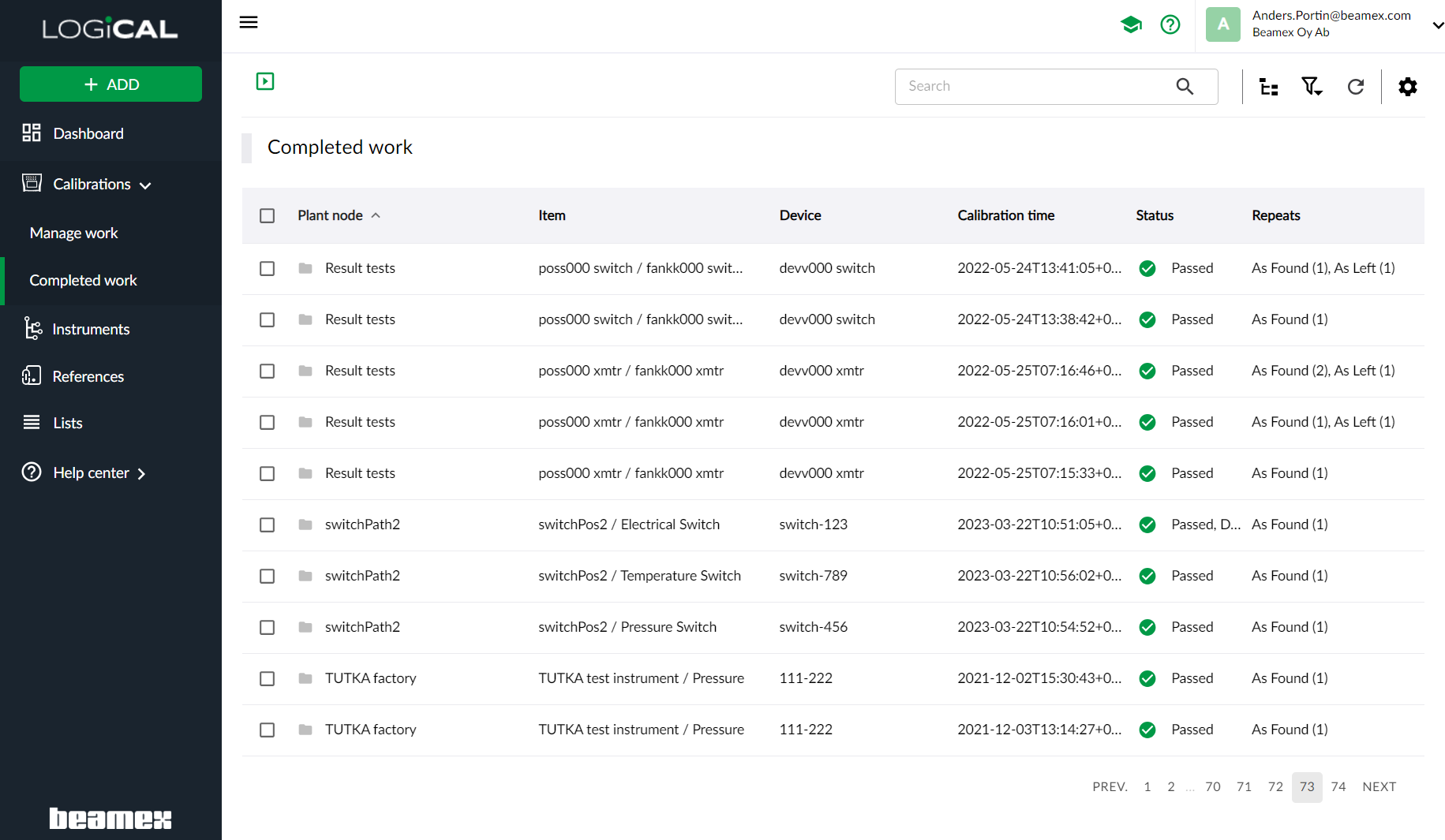Click passed status icon for switch-789 row
The width and height of the screenshot is (1445, 840).
(1147, 576)
